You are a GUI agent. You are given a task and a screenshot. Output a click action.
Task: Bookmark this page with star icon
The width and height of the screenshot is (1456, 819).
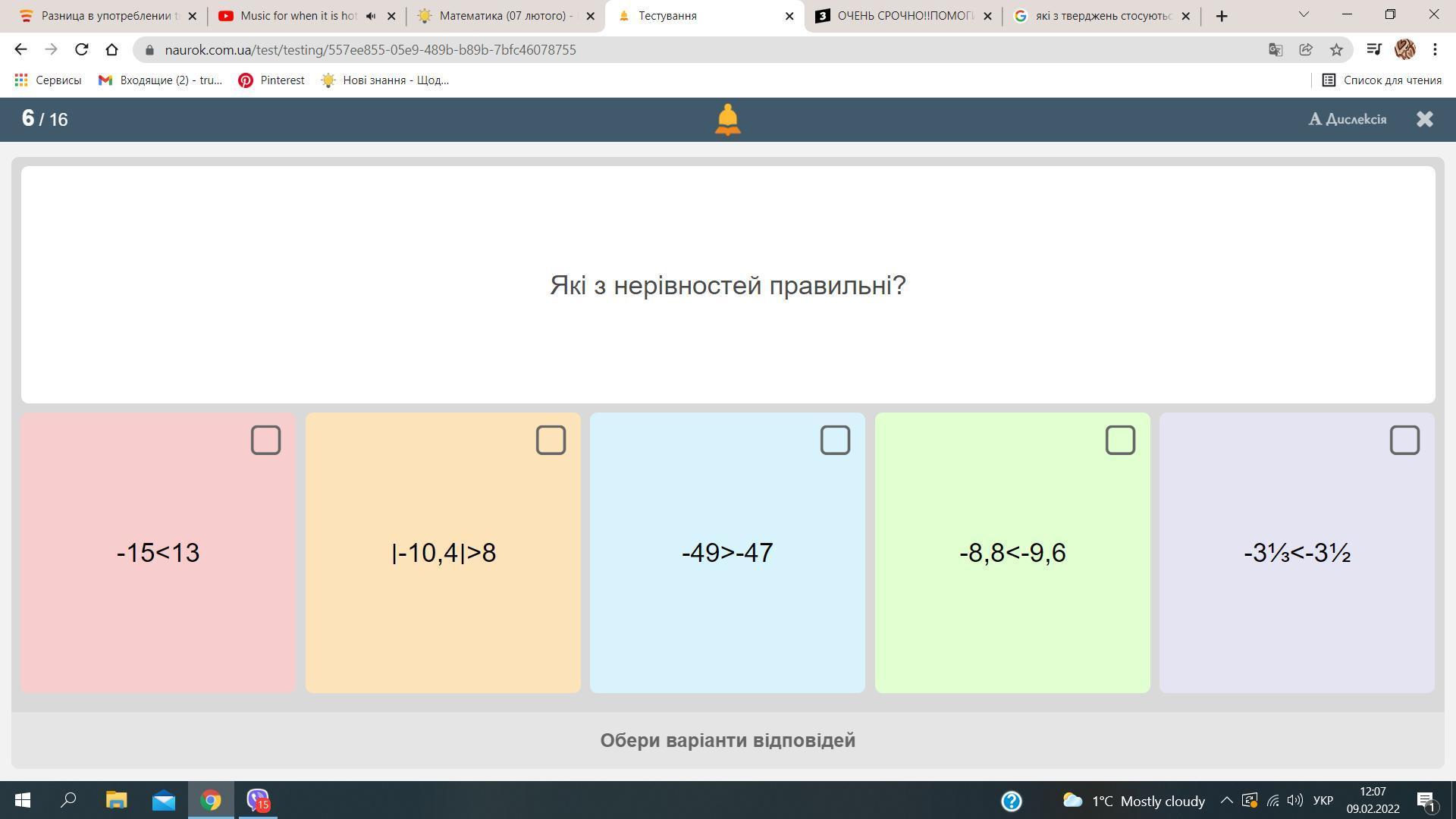tap(1336, 50)
